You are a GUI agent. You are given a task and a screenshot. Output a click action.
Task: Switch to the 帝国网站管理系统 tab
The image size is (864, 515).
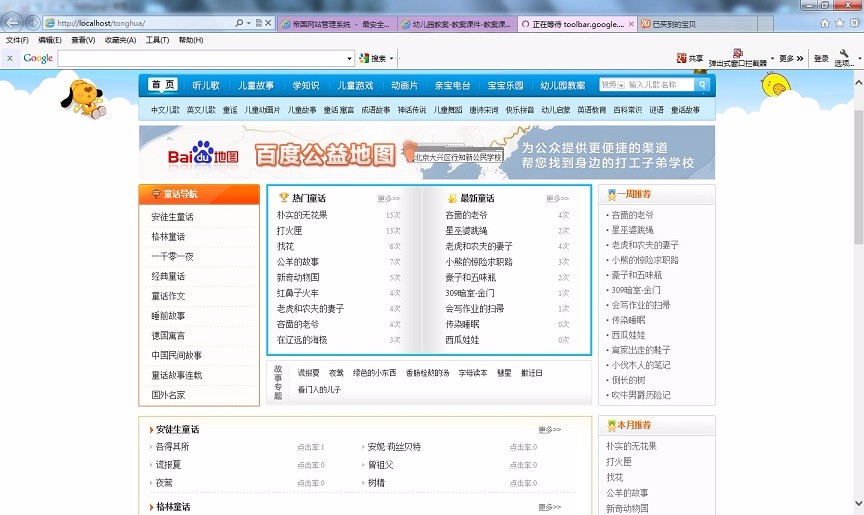(x=336, y=24)
